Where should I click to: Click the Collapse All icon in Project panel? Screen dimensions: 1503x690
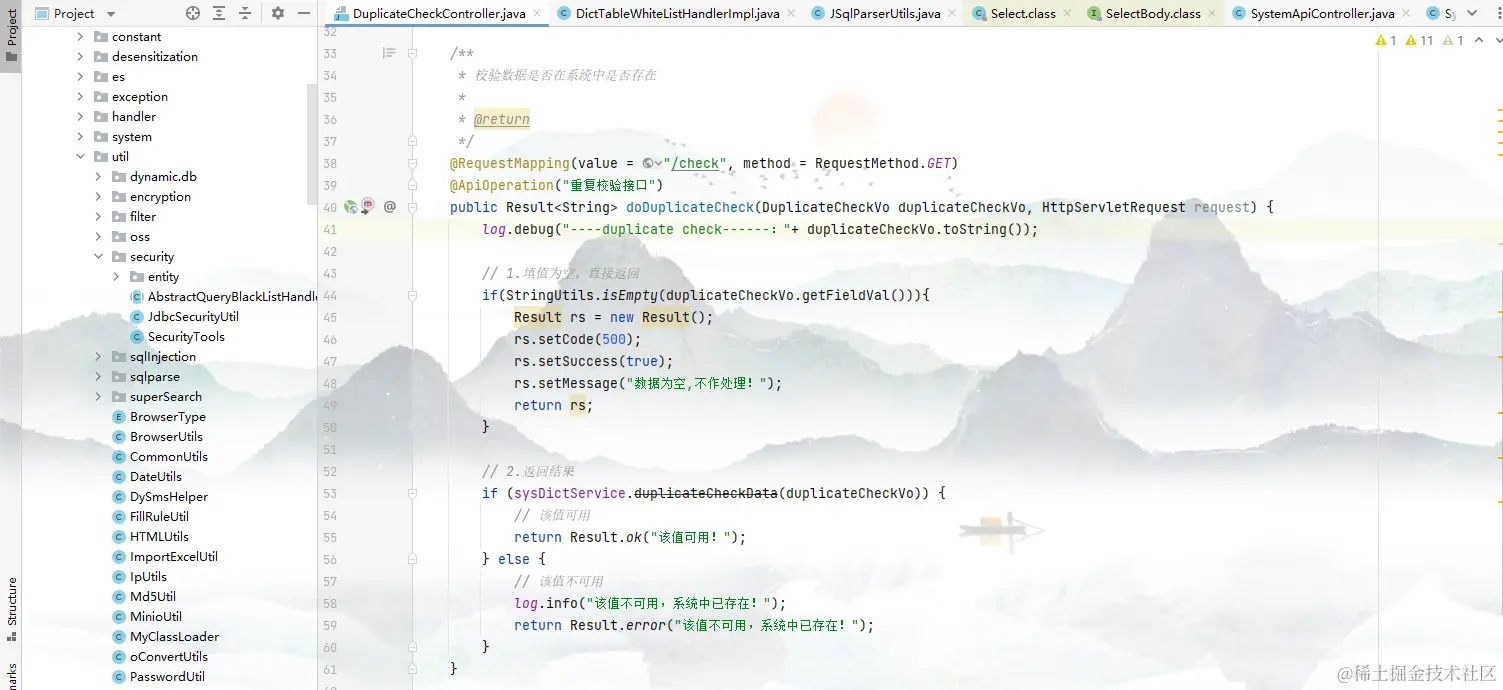[246, 13]
